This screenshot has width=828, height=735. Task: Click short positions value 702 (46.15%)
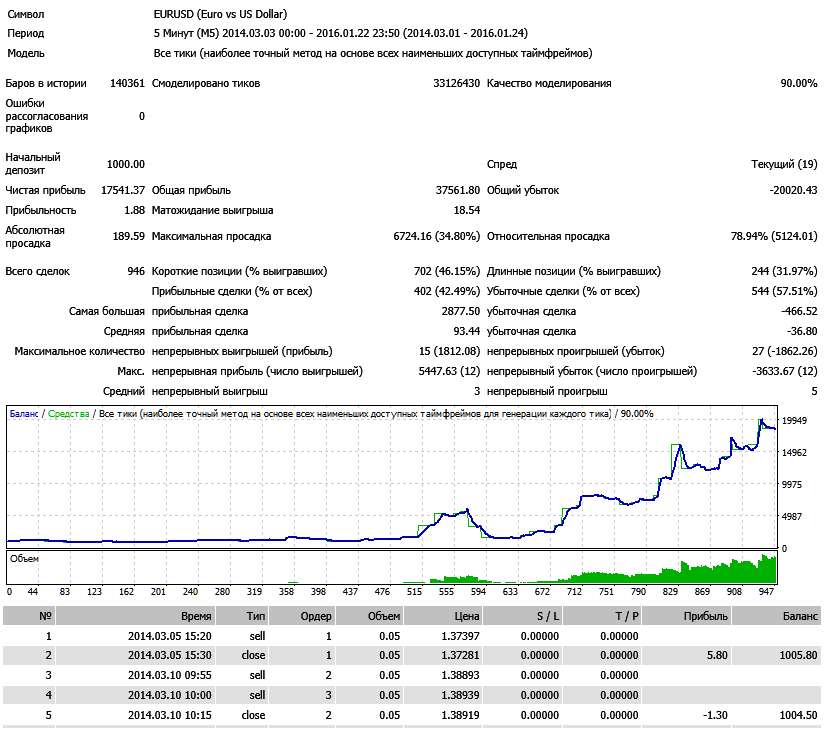coord(447,271)
